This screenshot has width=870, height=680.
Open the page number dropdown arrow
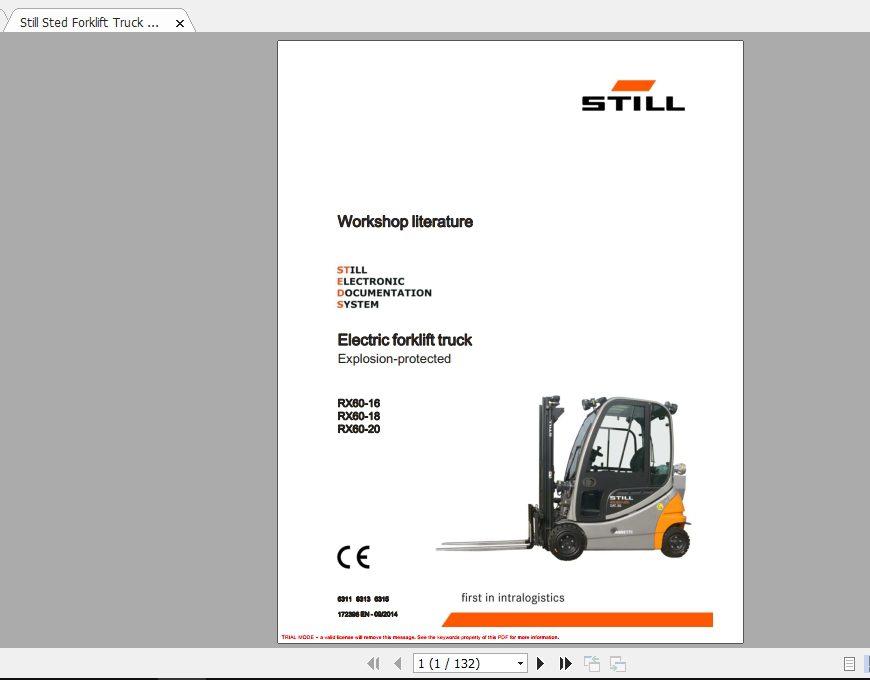click(520, 663)
